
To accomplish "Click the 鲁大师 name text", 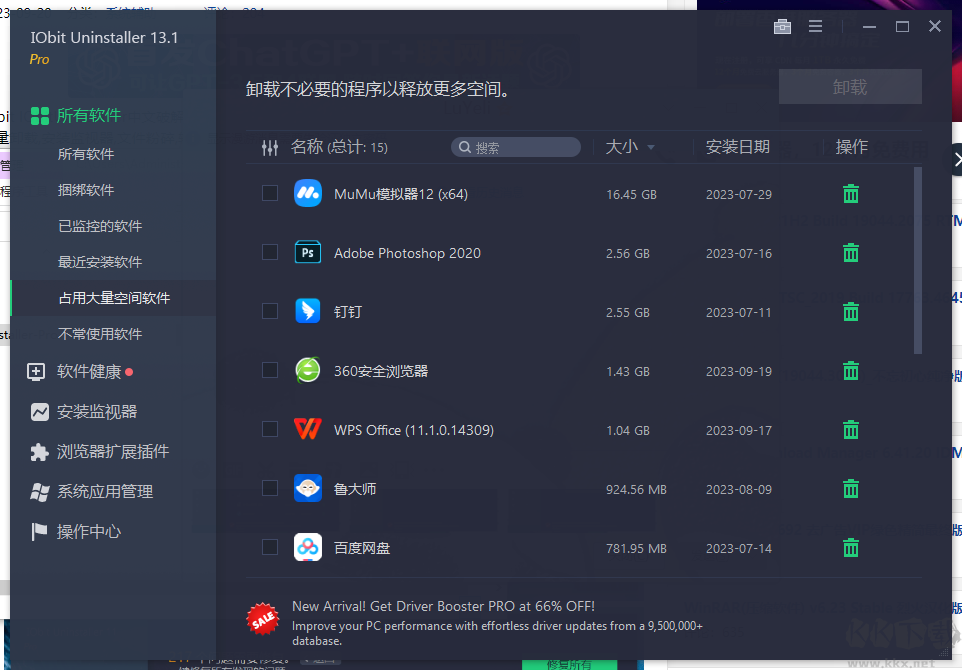I will (355, 488).
